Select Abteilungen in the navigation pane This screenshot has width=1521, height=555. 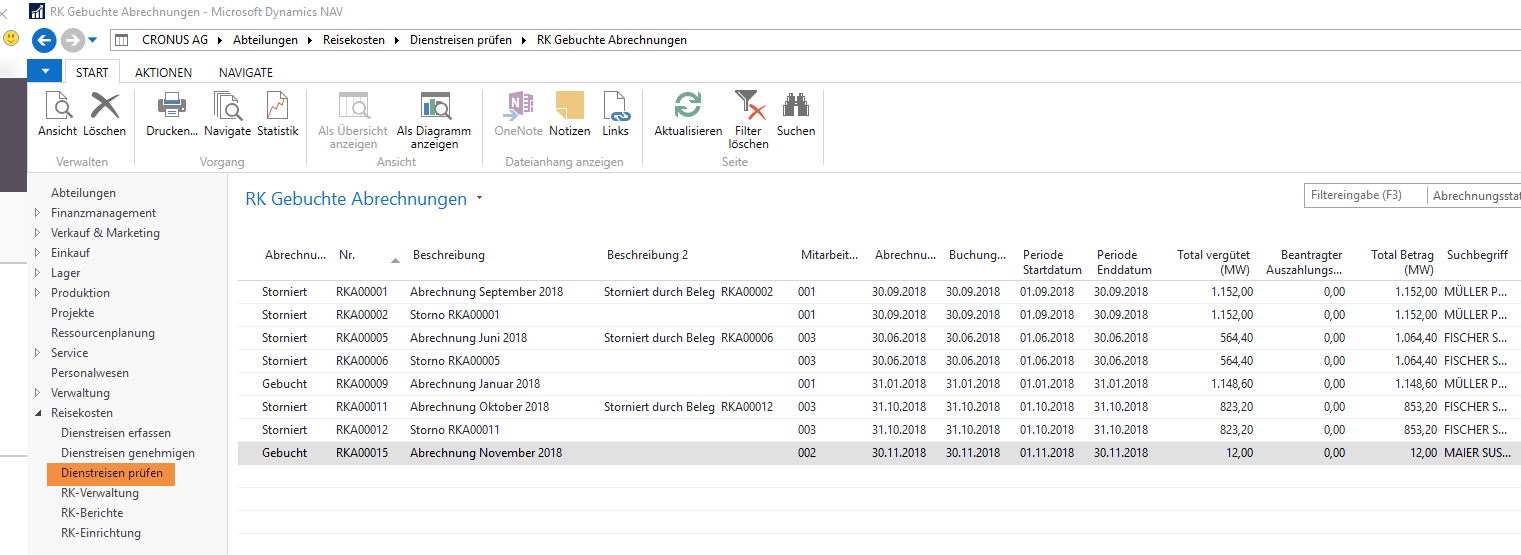(83, 193)
